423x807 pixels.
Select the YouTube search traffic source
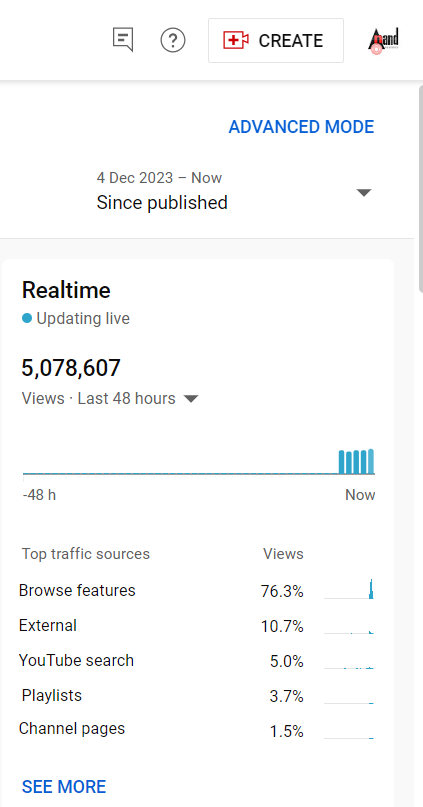pos(76,660)
